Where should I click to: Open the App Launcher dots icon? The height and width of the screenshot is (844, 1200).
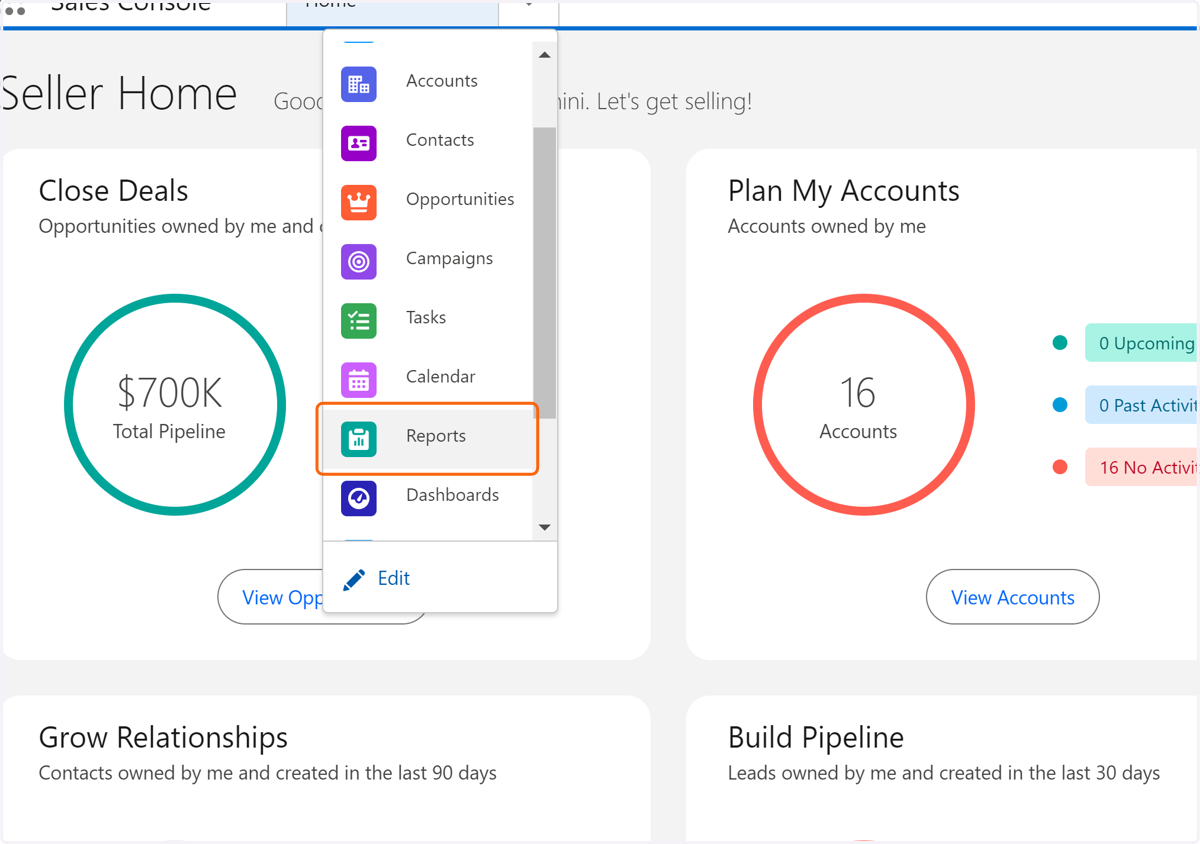[15, 10]
